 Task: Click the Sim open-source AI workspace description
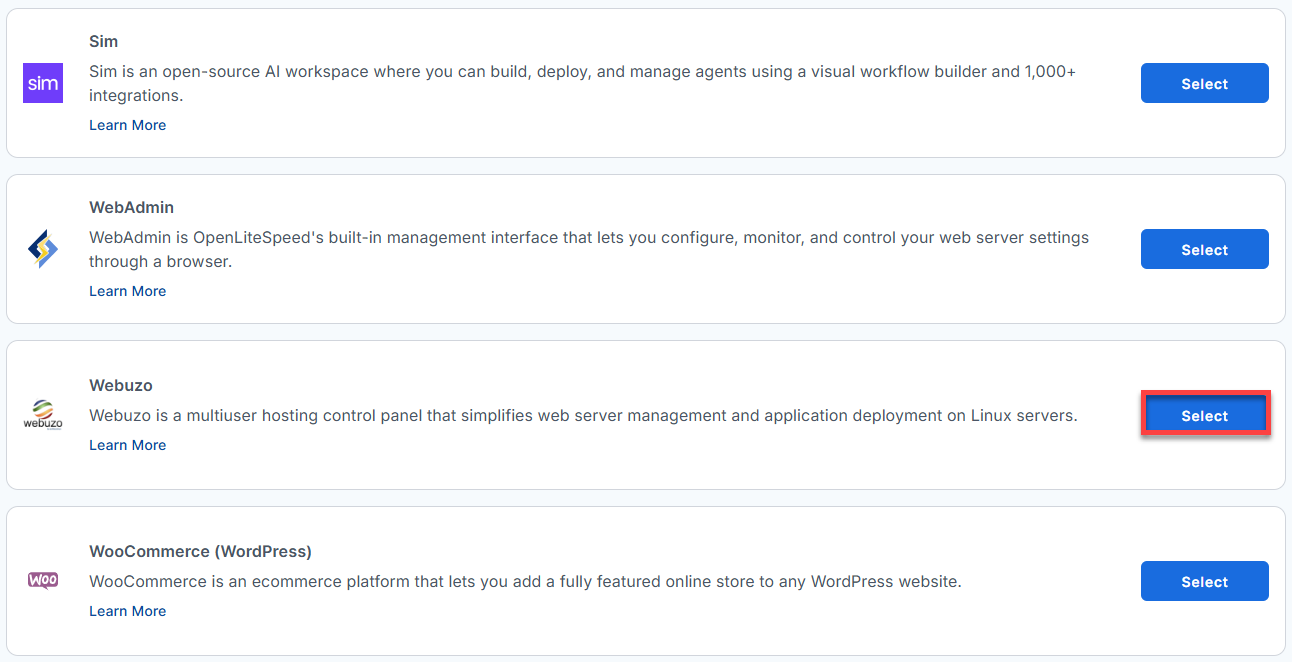582,84
